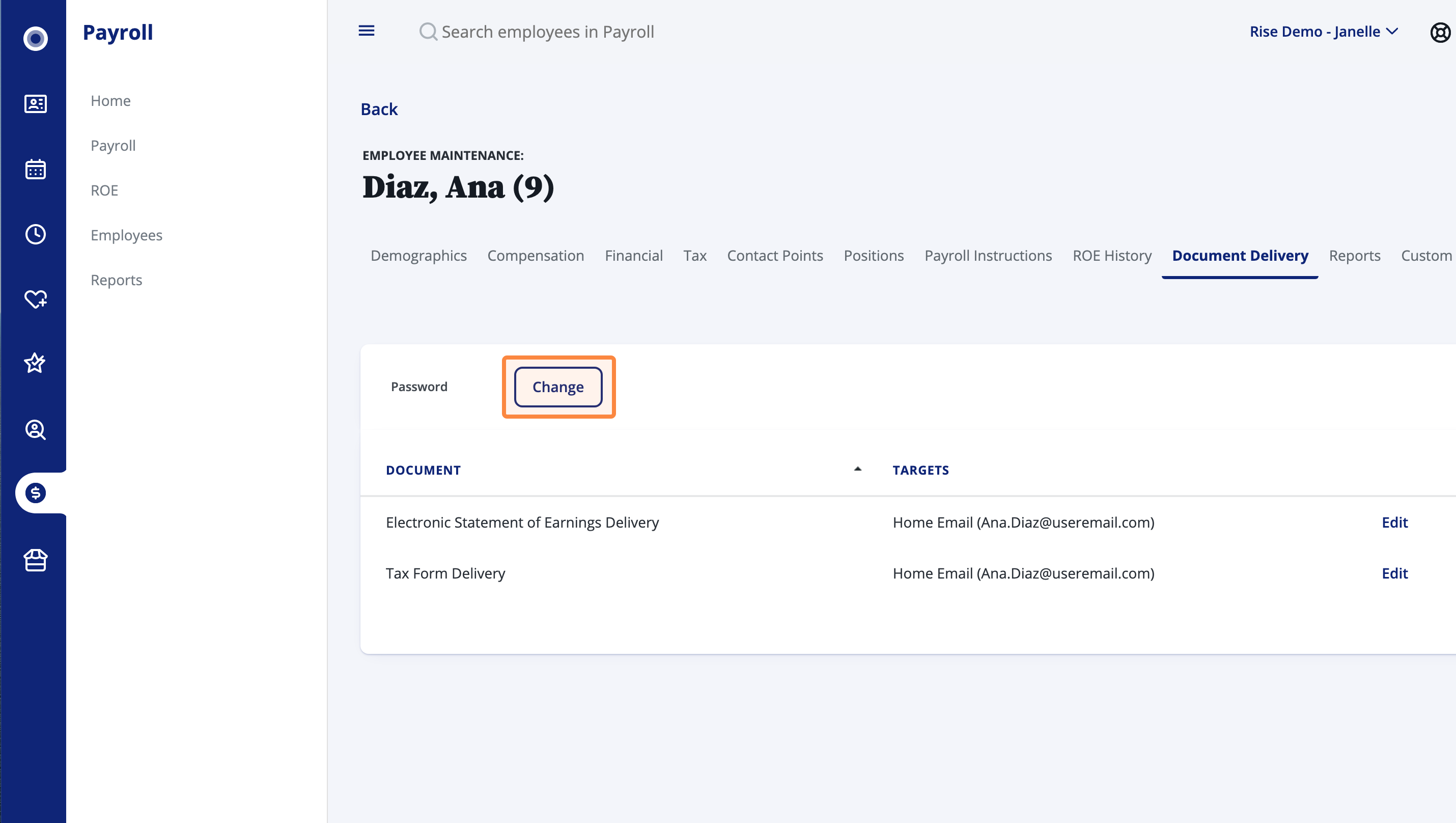Go to Home in the Payroll menu
Screen dimensions: 1456x823
point(110,101)
